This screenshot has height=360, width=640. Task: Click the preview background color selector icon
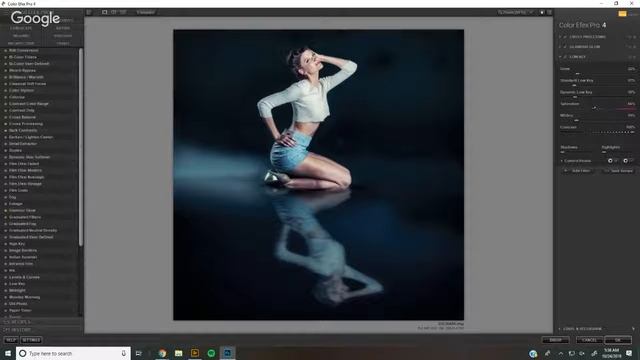(x=542, y=12)
